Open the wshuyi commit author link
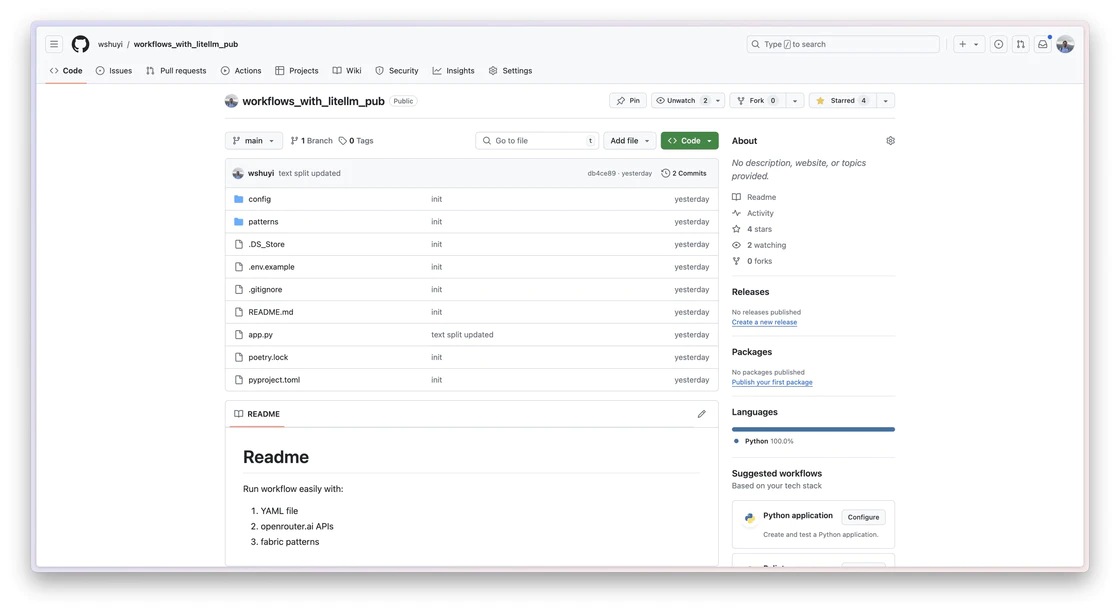This screenshot has height=613, width=1120. (x=261, y=174)
